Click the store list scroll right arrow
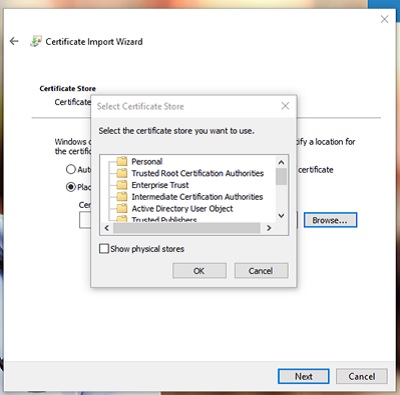 click(x=269, y=228)
